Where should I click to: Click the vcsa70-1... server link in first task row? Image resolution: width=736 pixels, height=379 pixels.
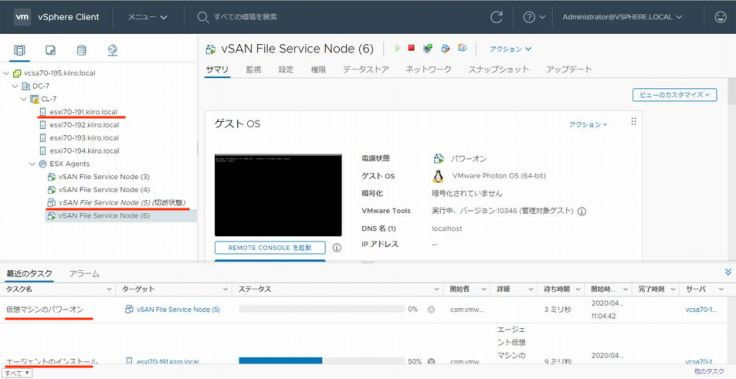click(x=701, y=309)
